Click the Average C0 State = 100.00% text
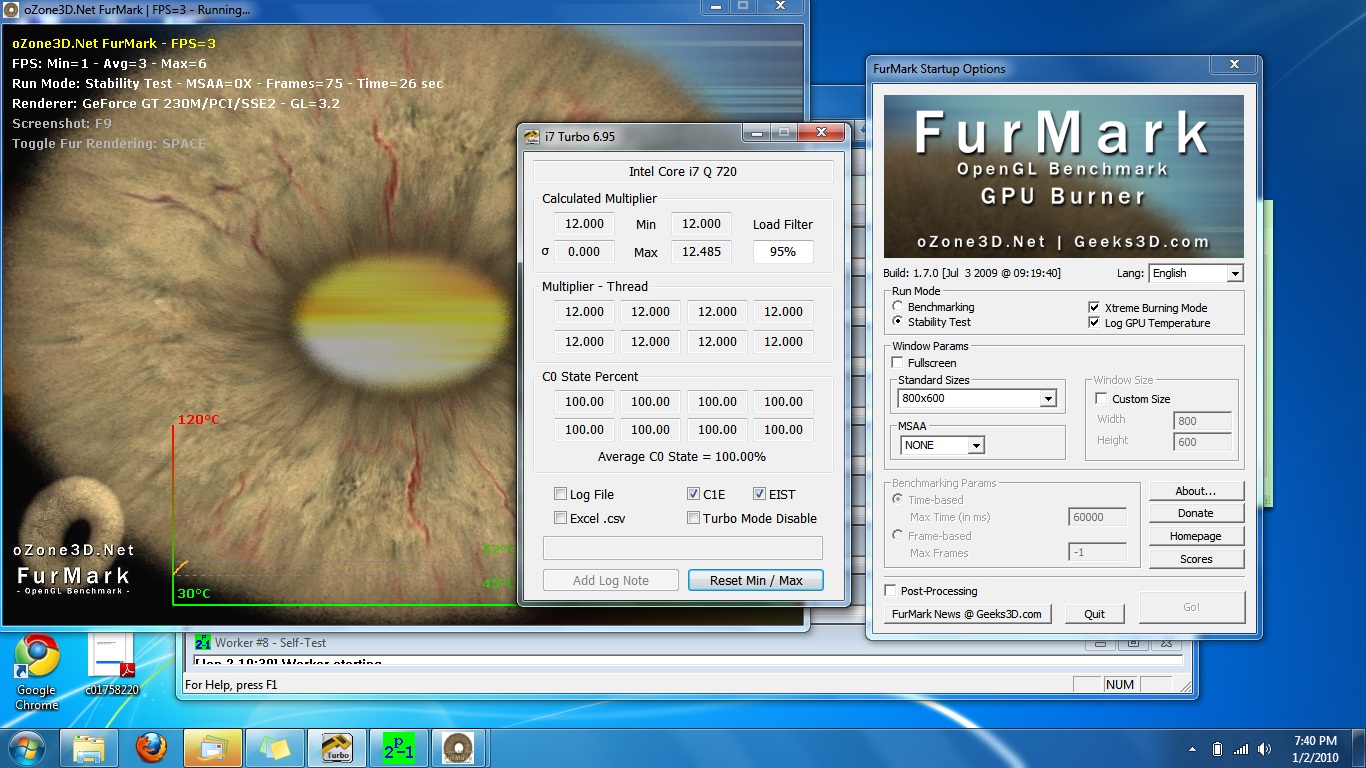The image size is (1366, 768). click(x=682, y=456)
